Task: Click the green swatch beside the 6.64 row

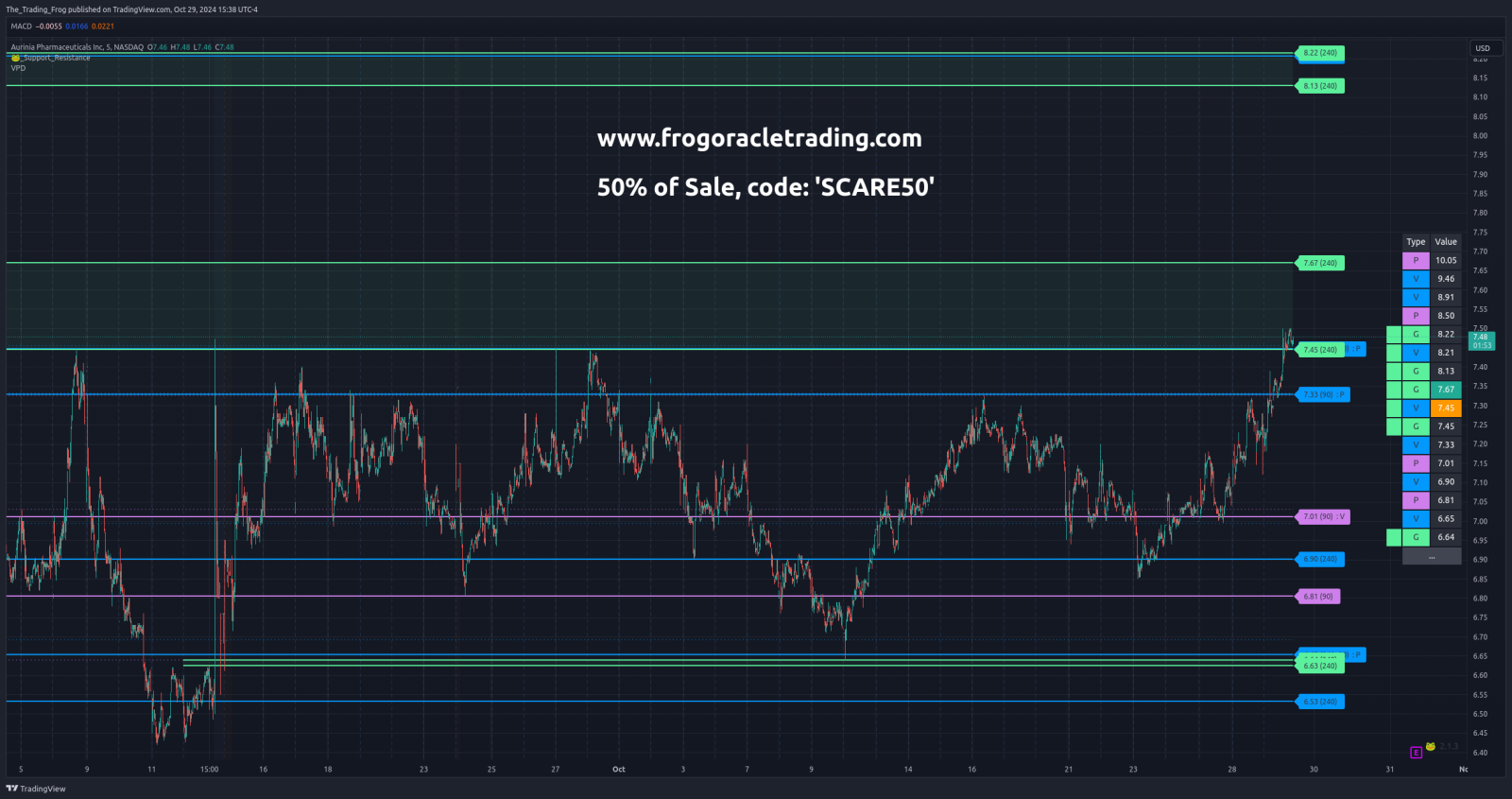Action: [1394, 537]
